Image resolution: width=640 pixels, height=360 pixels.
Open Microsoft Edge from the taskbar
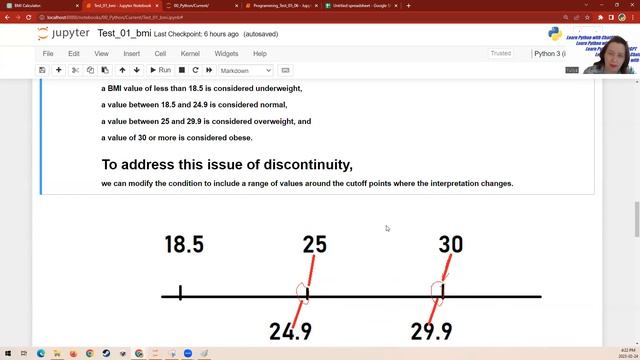coord(41,353)
